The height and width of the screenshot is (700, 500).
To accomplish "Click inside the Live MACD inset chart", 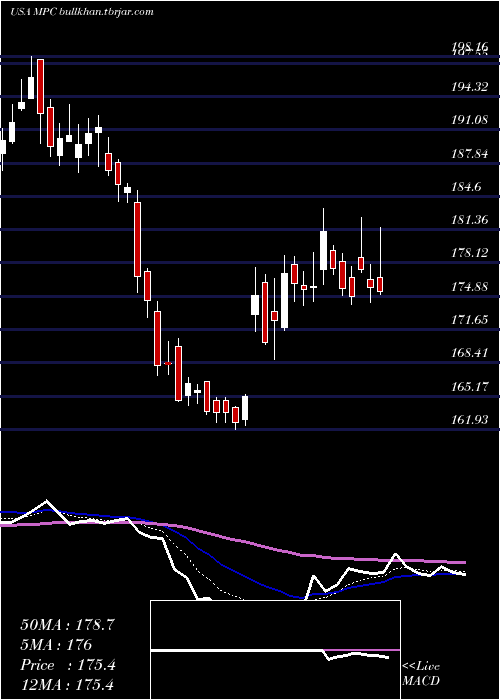I will pyautogui.click(x=275, y=650).
